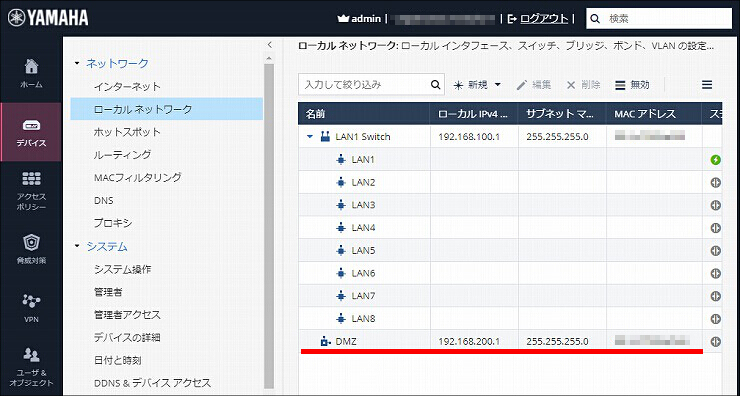
Task: Open the table options hamburger menu
Action: 706,85
